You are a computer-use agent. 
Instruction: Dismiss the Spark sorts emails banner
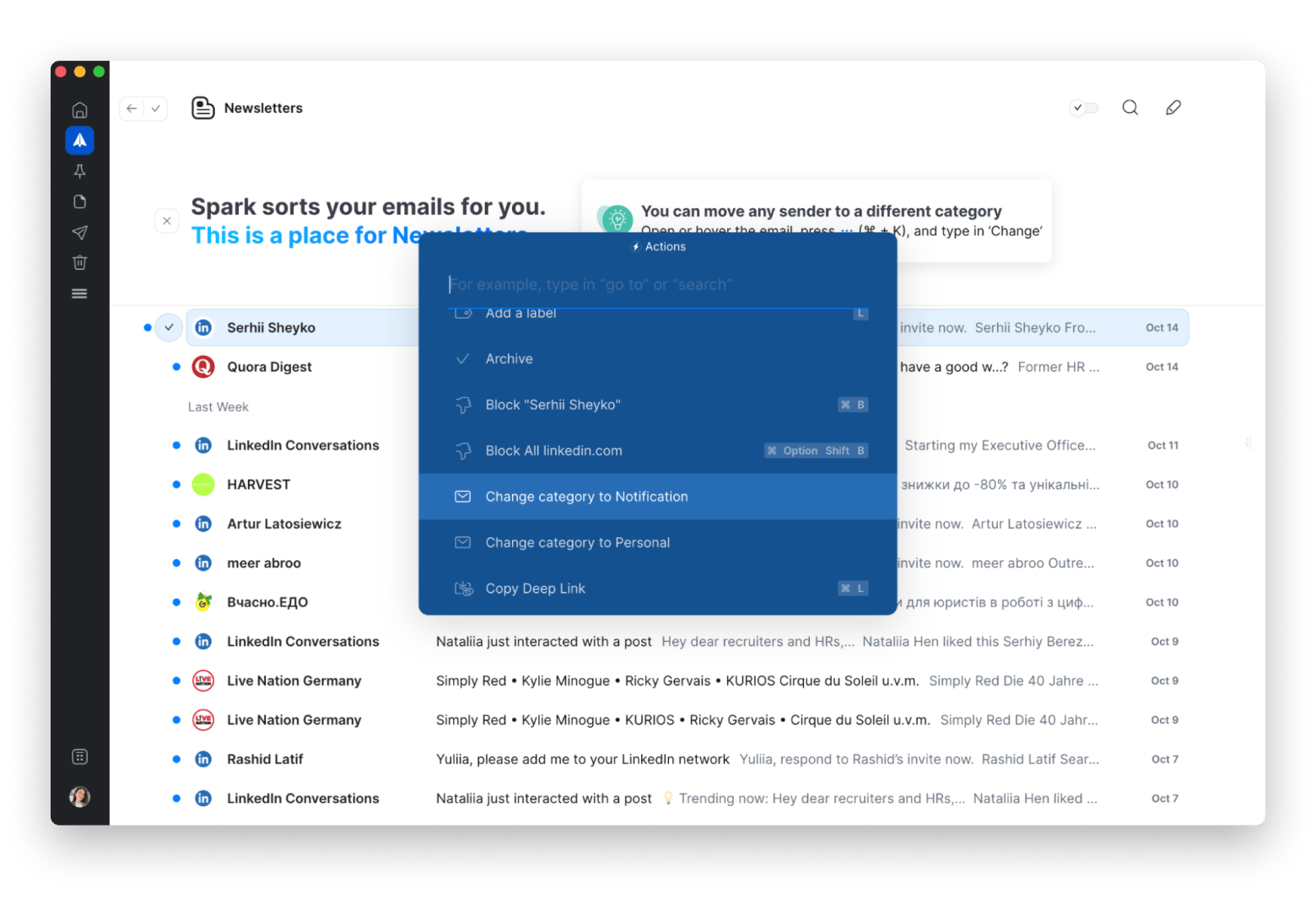point(167,221)
